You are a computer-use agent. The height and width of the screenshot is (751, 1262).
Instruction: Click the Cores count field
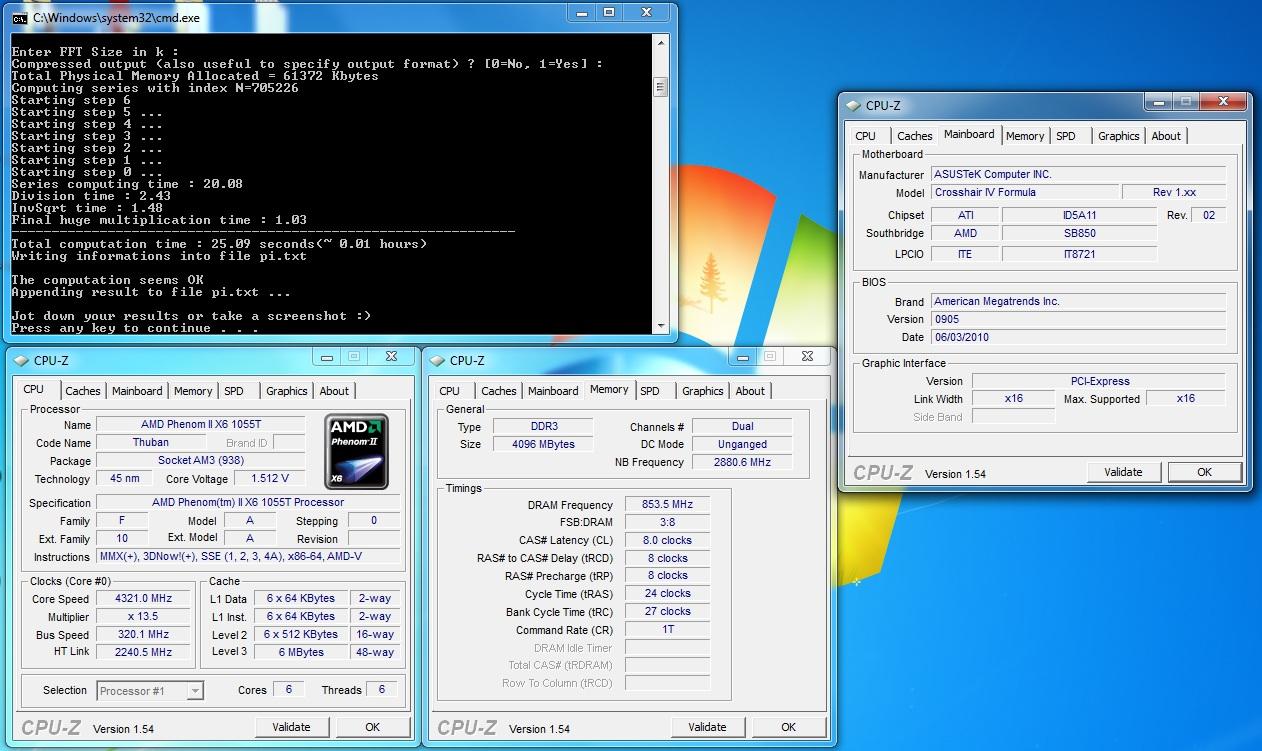(x=288, y=689)
